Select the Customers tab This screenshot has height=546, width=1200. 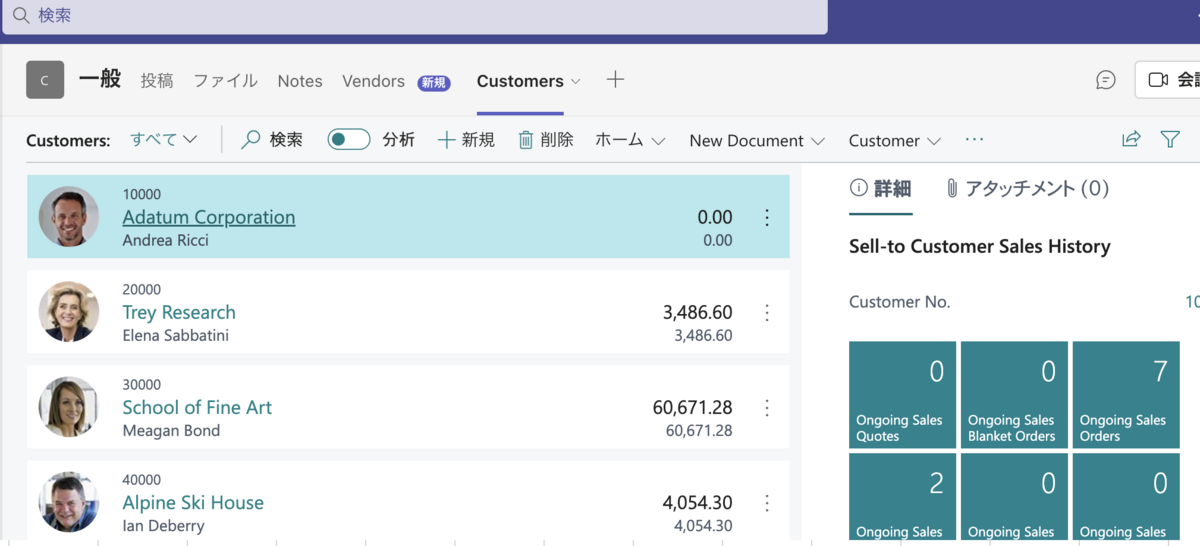520,81
